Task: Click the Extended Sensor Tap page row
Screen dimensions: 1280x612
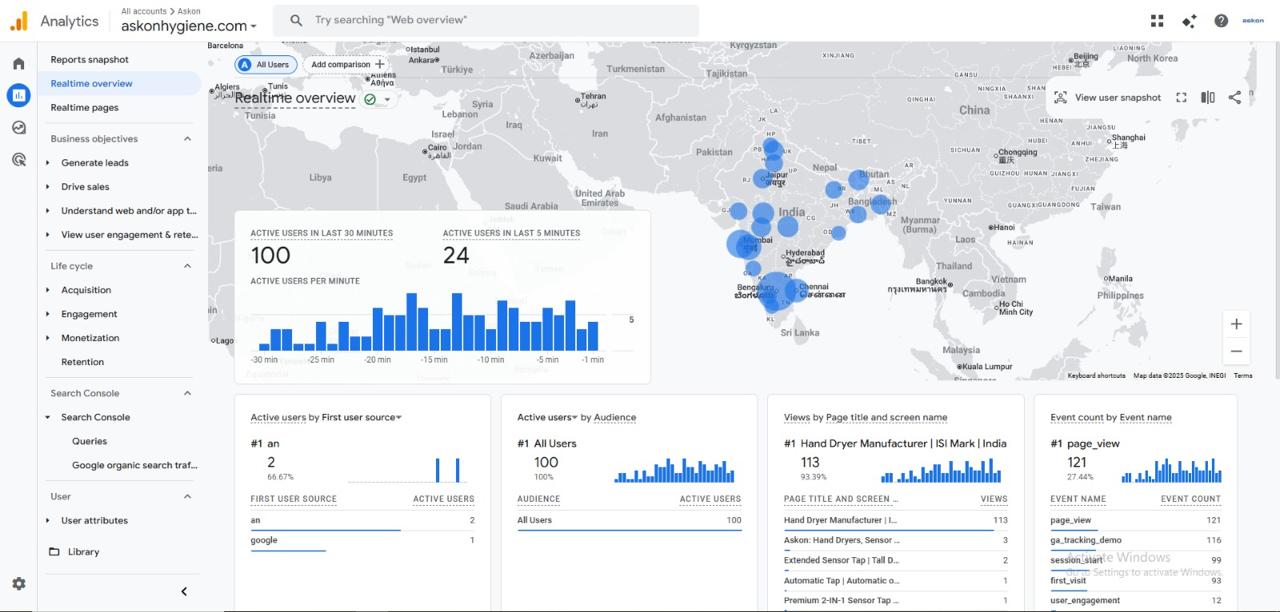Action: 896,560
